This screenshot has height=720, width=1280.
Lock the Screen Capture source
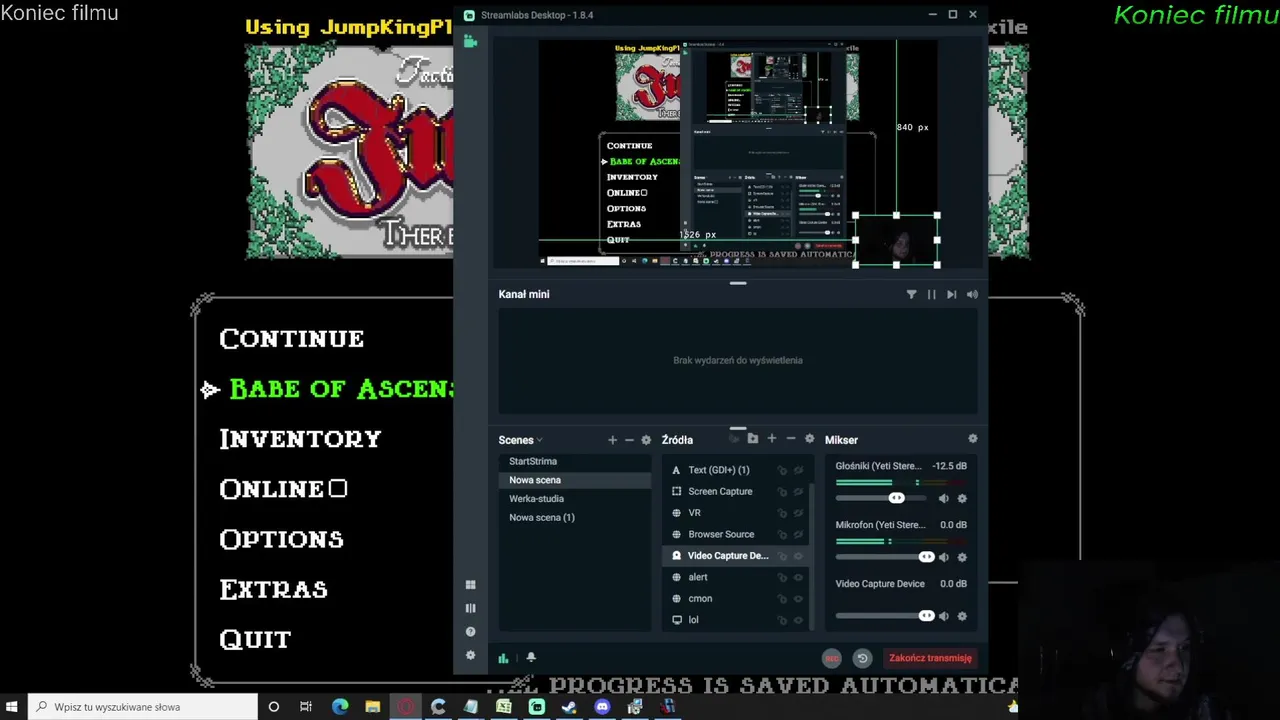(782, 492)
